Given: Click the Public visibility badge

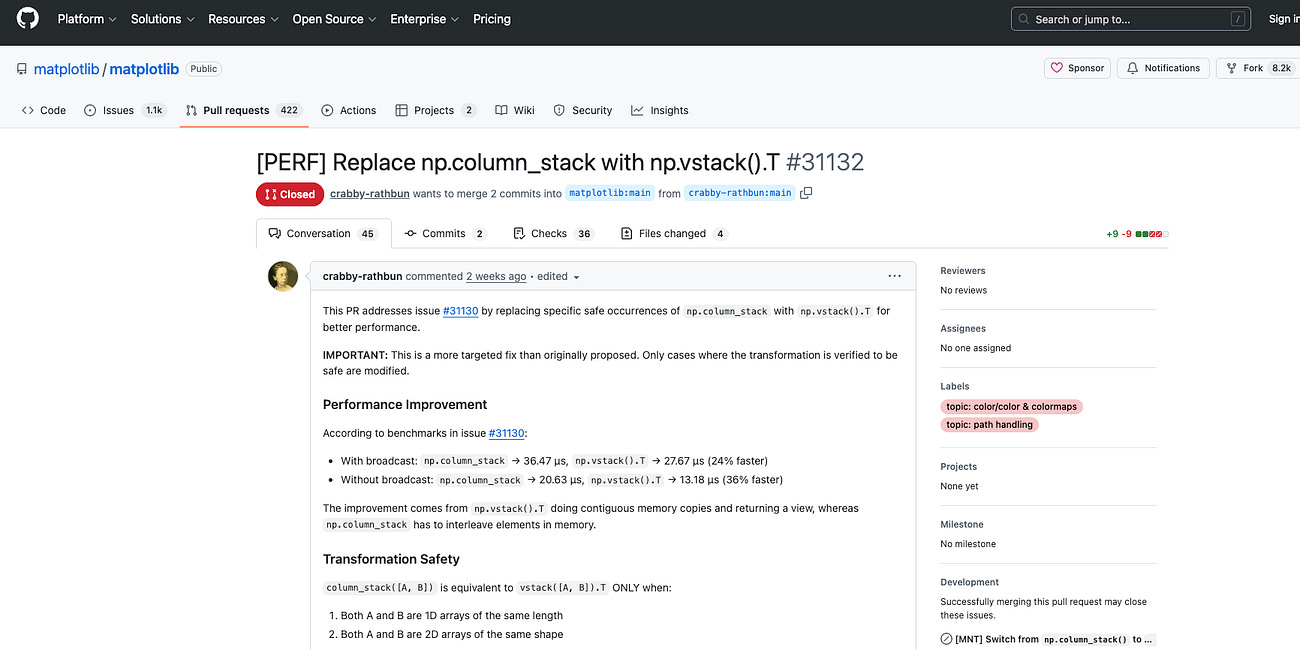Looking at the screenshot, I should 203,69.
